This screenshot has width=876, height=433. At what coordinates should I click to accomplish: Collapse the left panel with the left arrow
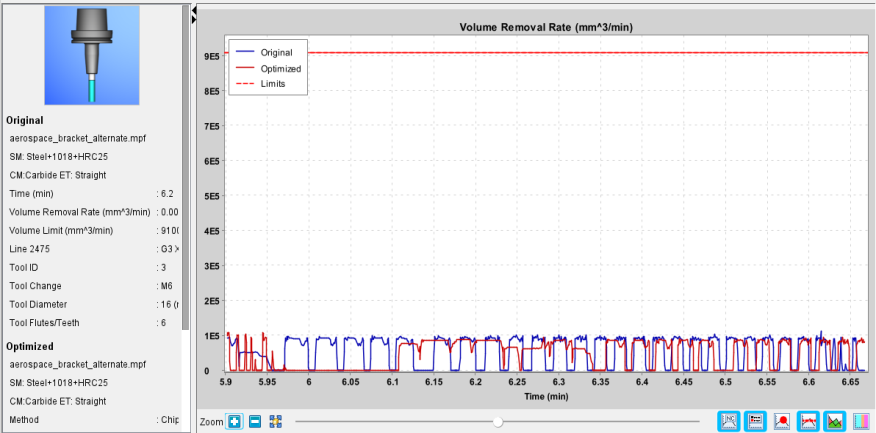[194, 10]
